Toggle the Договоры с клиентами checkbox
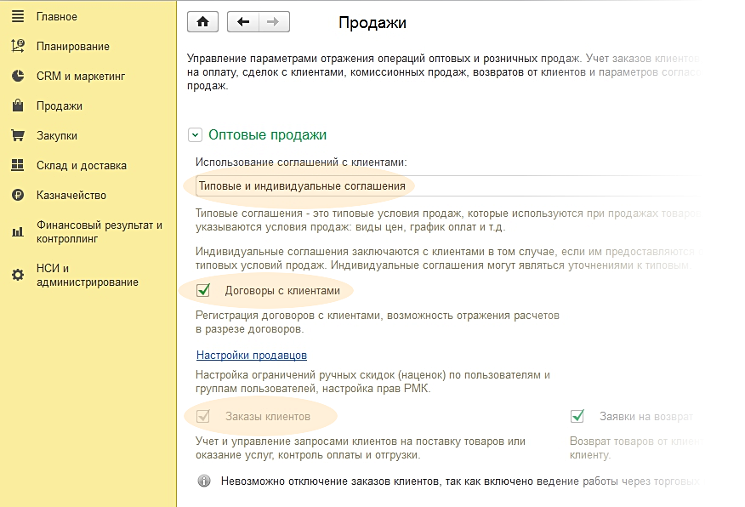The height and width of the screenshot is (507, 745). coord(203,291)
